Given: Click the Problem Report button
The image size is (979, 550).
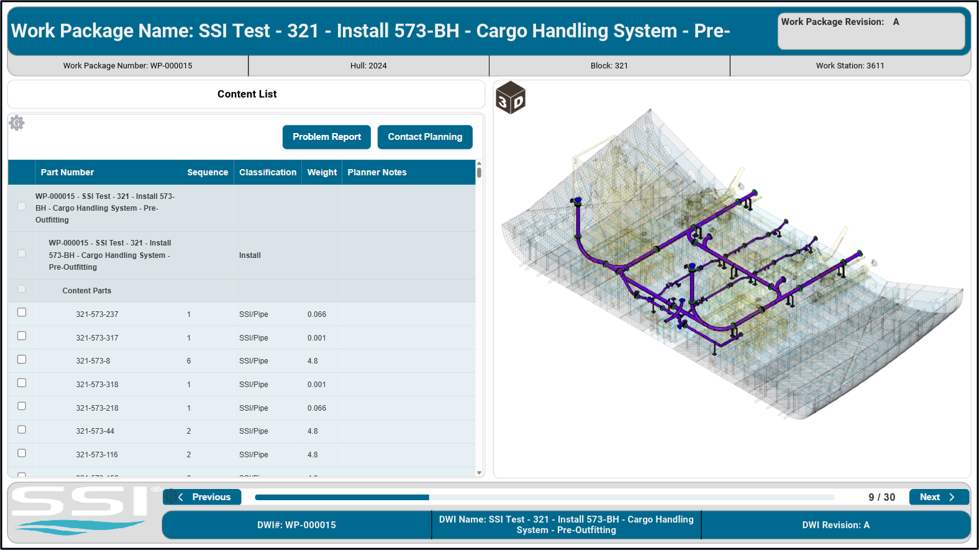Looking at the screenshot, I should [x=327, y=137].
